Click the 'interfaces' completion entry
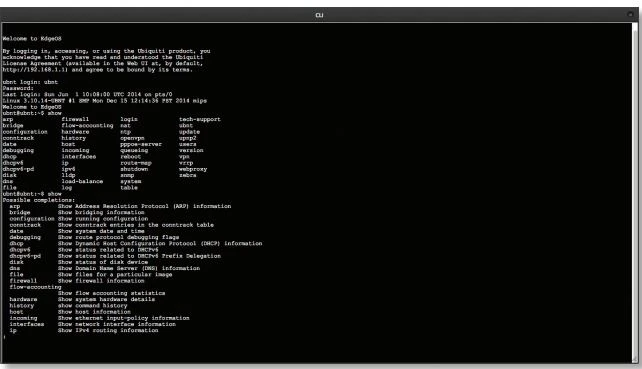The width and height of the screenshot is (642, 369). (x=27, y=324)
